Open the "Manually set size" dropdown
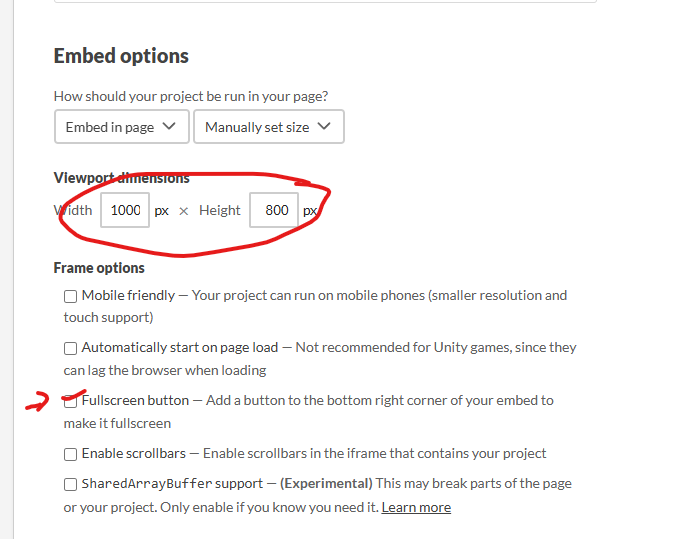 268,127
